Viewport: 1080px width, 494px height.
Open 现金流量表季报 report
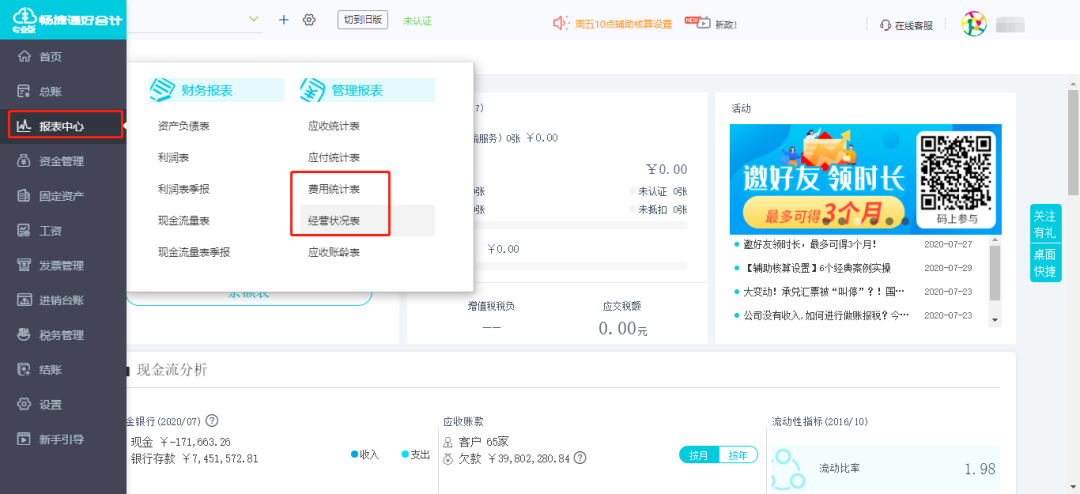click(x=194, y=252)
